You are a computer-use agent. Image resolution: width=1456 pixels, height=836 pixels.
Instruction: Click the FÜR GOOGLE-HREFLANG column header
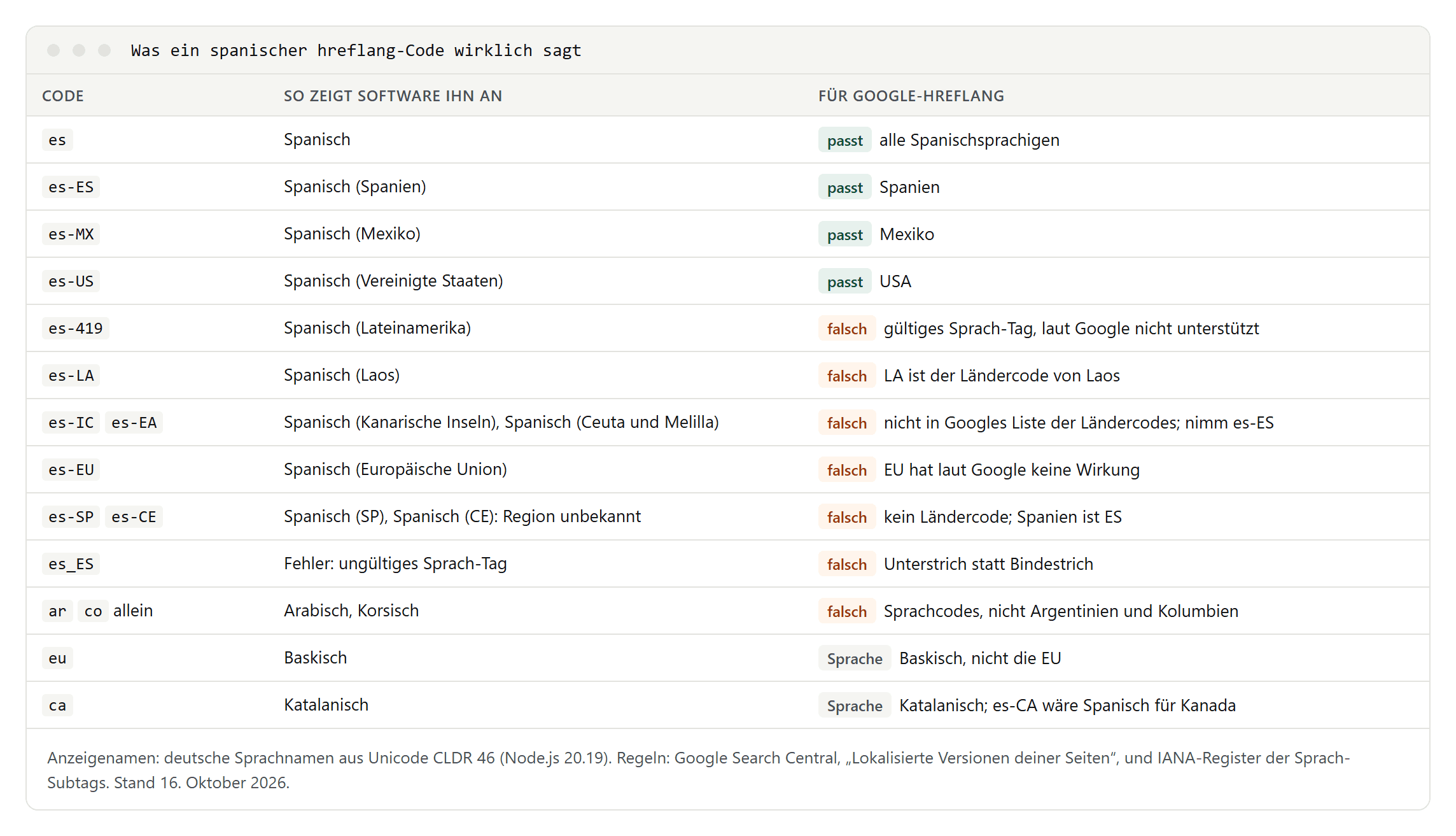click(911, 96)
